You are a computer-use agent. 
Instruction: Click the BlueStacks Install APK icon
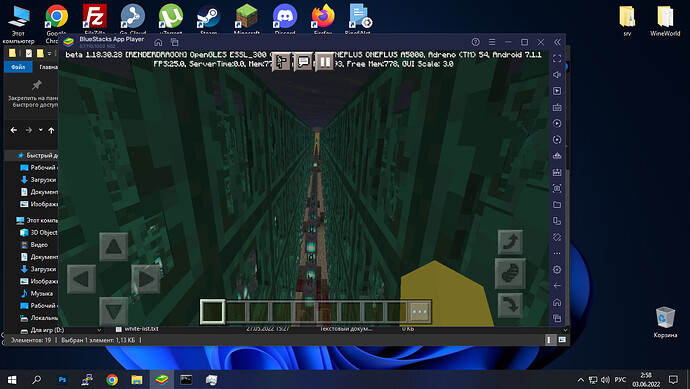click(557, 172)
